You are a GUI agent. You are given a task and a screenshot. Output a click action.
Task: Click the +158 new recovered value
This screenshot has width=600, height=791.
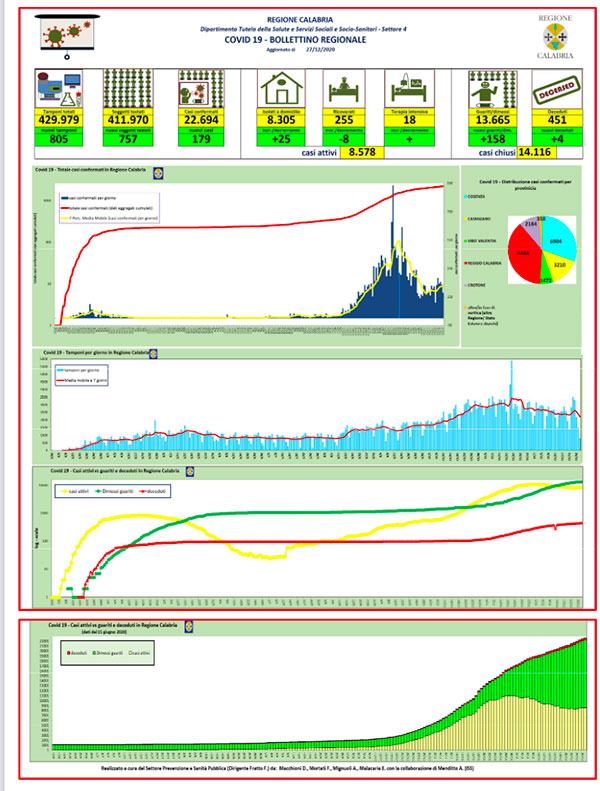pos(493,139)
